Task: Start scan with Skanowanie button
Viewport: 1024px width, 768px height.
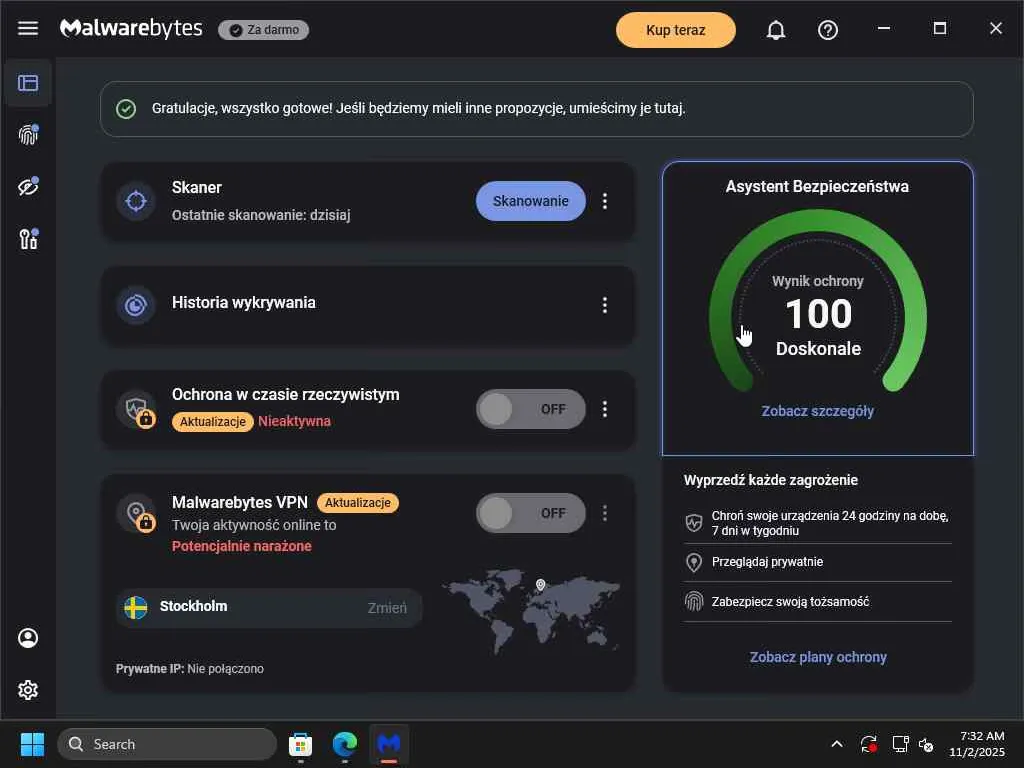Action: [x=531, y=201]
